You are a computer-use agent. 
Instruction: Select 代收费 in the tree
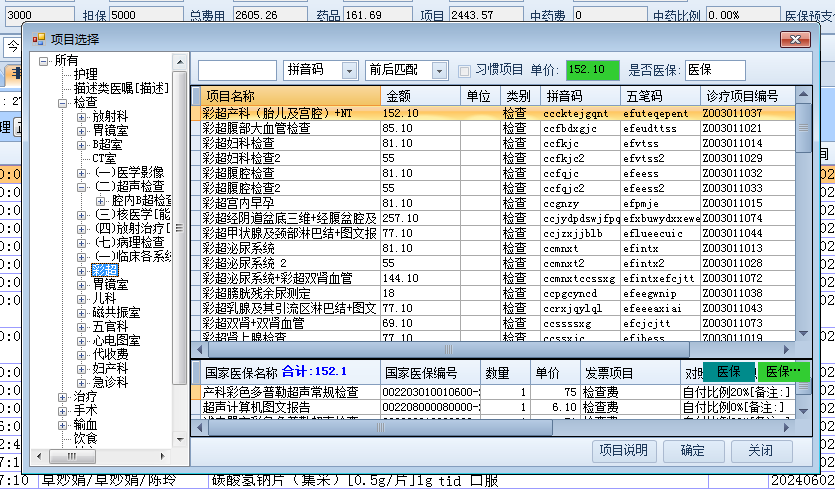coord(110,354)
